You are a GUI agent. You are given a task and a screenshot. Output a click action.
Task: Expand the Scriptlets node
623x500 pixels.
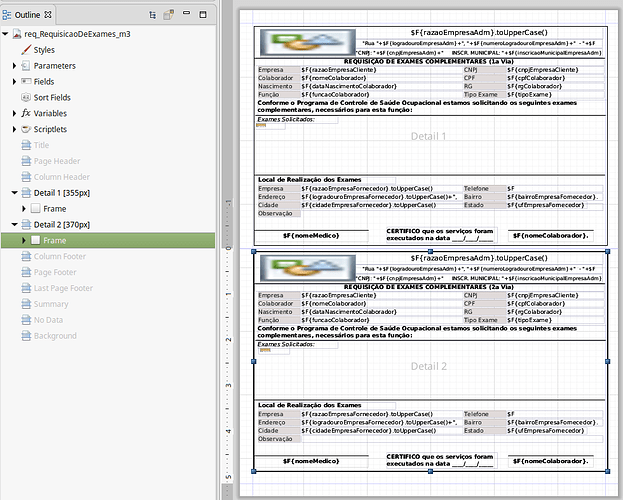pos(14,130)
